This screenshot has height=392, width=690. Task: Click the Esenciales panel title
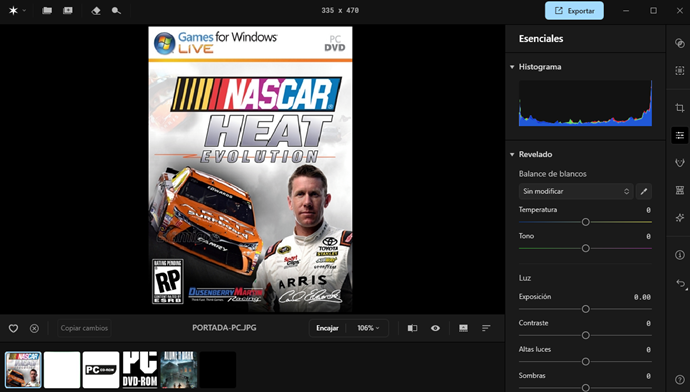pos(541,39)
